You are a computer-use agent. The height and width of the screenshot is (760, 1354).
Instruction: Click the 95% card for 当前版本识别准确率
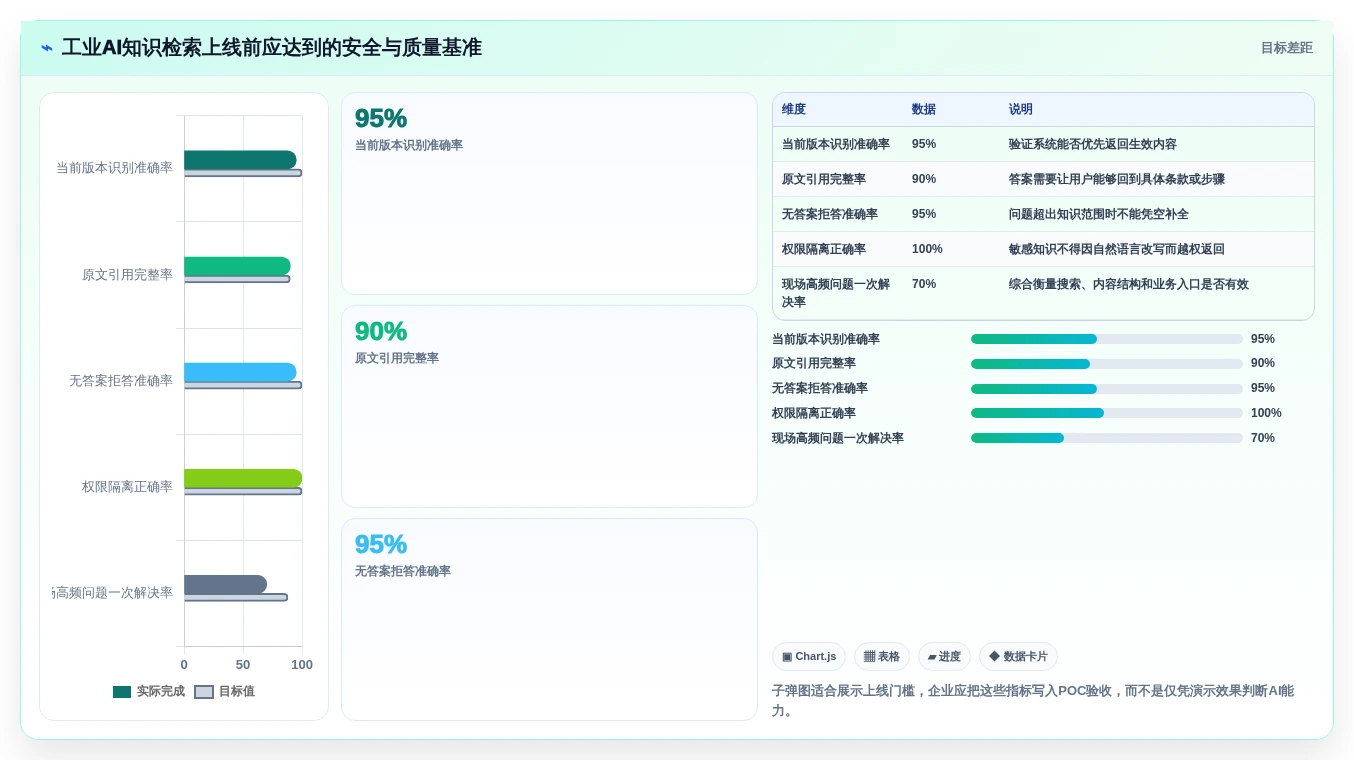click(x=549, y=194)
